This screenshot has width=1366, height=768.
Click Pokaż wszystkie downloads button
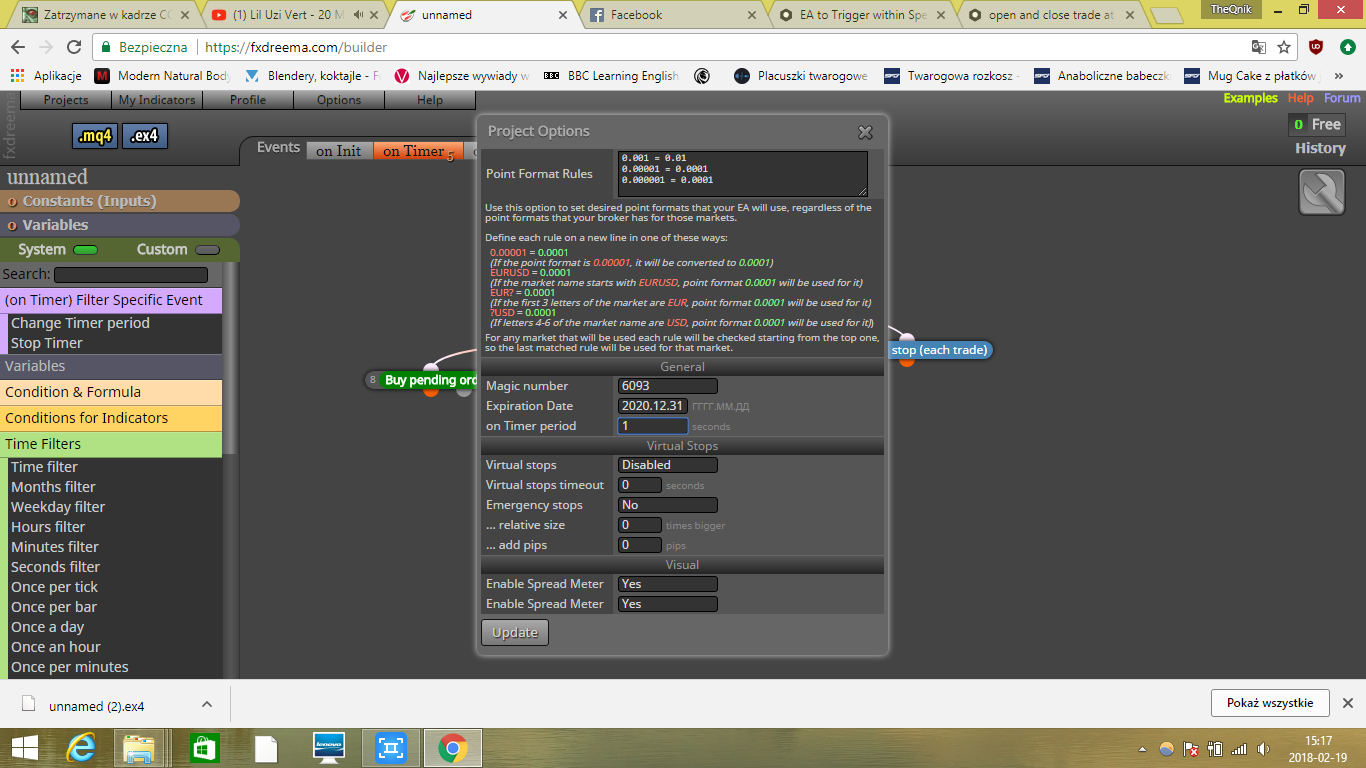point(1270,703)
